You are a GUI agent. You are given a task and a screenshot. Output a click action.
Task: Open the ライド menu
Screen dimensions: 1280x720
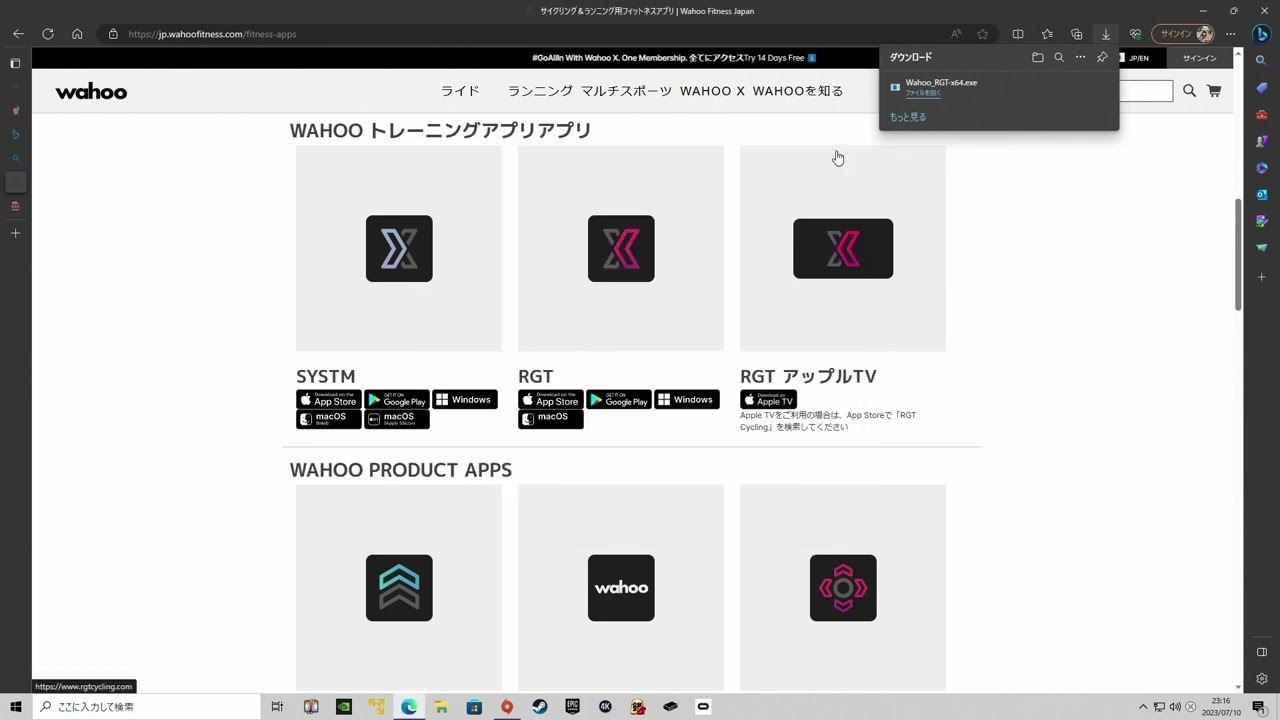click(x=460, y=91)
